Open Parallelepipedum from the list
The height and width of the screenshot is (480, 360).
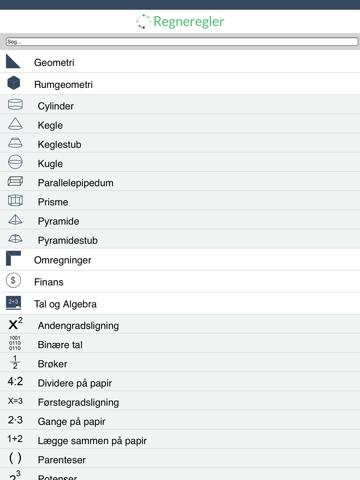click(x=180, y=181)
